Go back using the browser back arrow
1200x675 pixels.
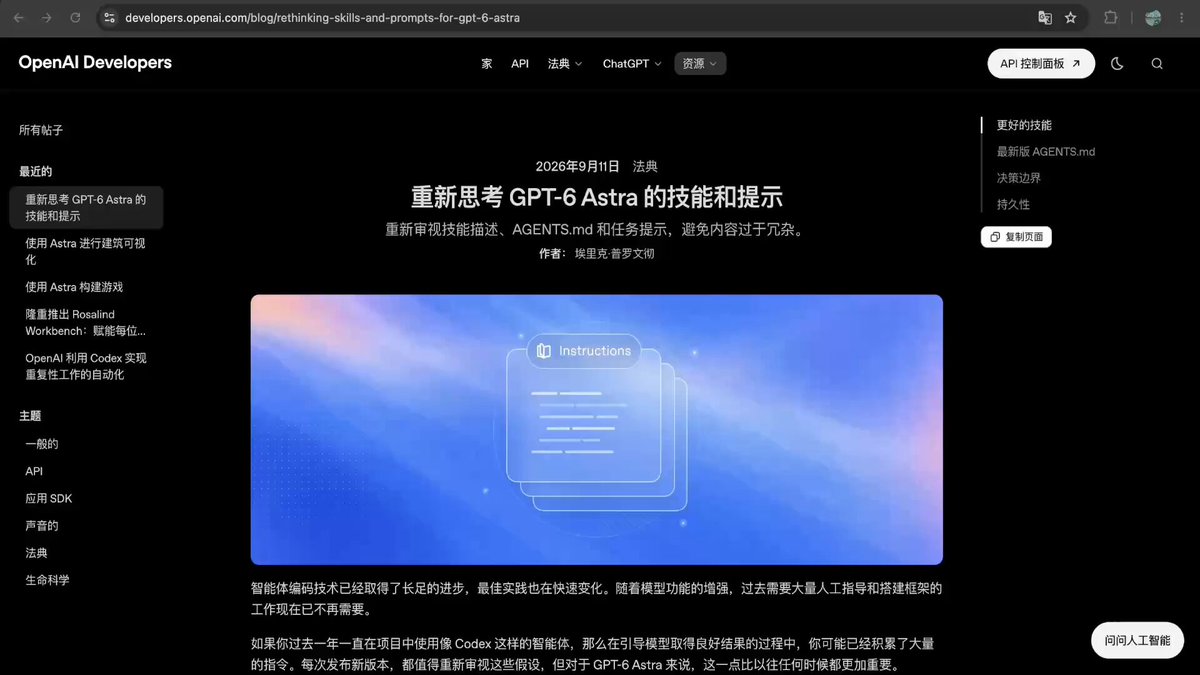point(19,18)
